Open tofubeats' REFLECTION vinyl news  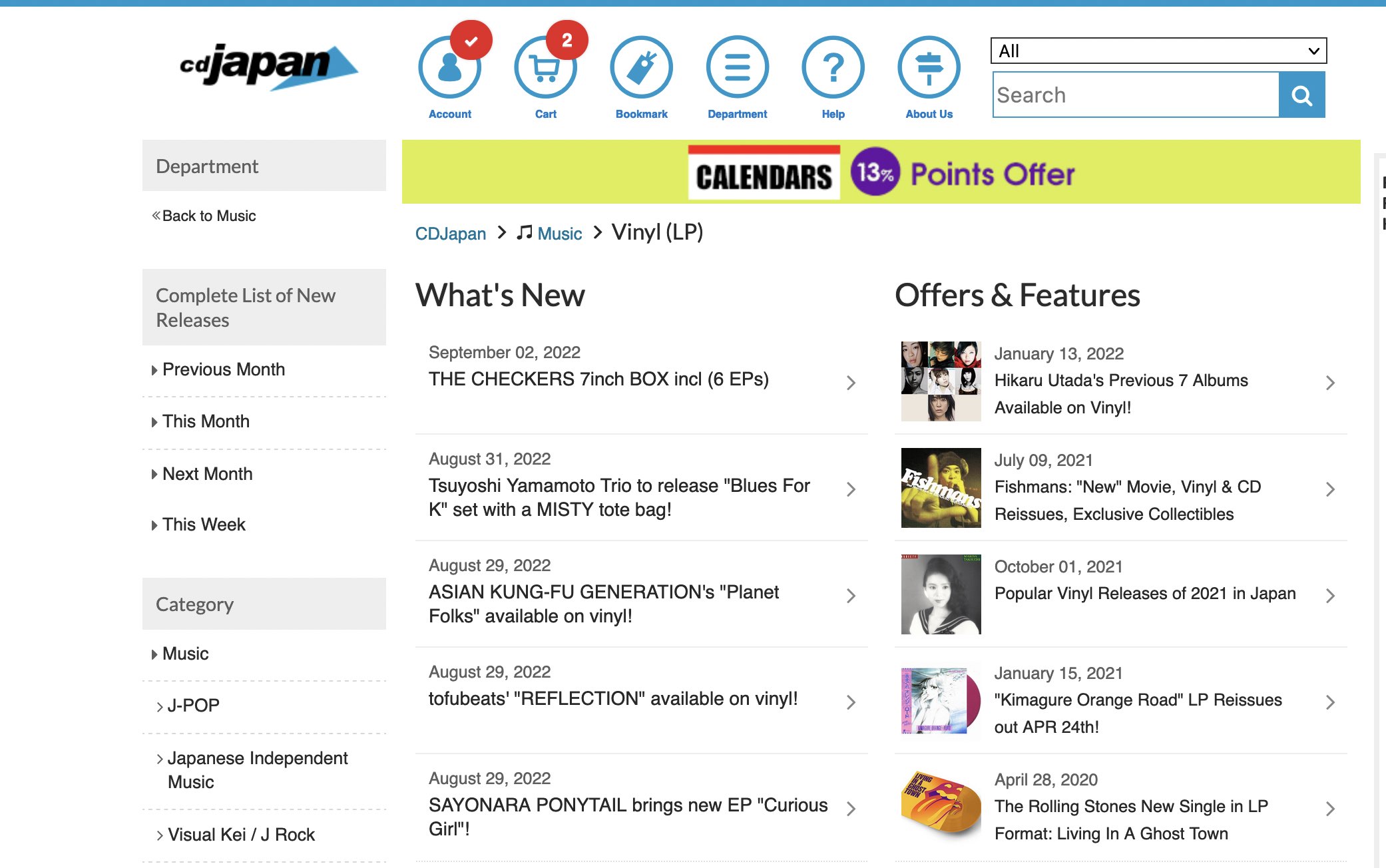[x=613, y=698]
